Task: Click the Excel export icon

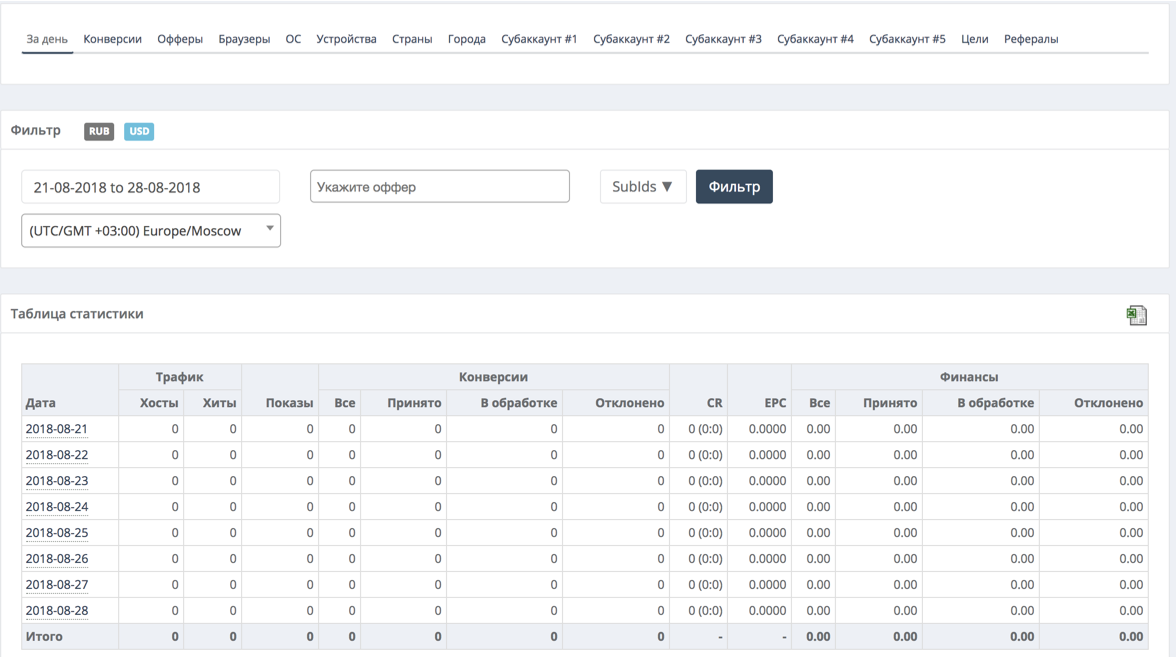Action: [1136, 315]
